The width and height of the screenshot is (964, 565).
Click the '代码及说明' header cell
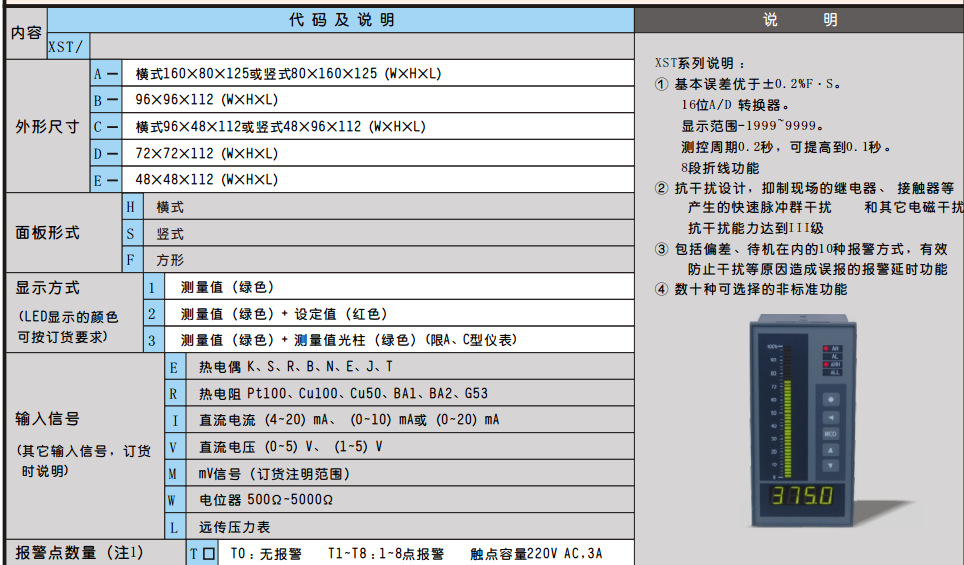tap(341, 20)
